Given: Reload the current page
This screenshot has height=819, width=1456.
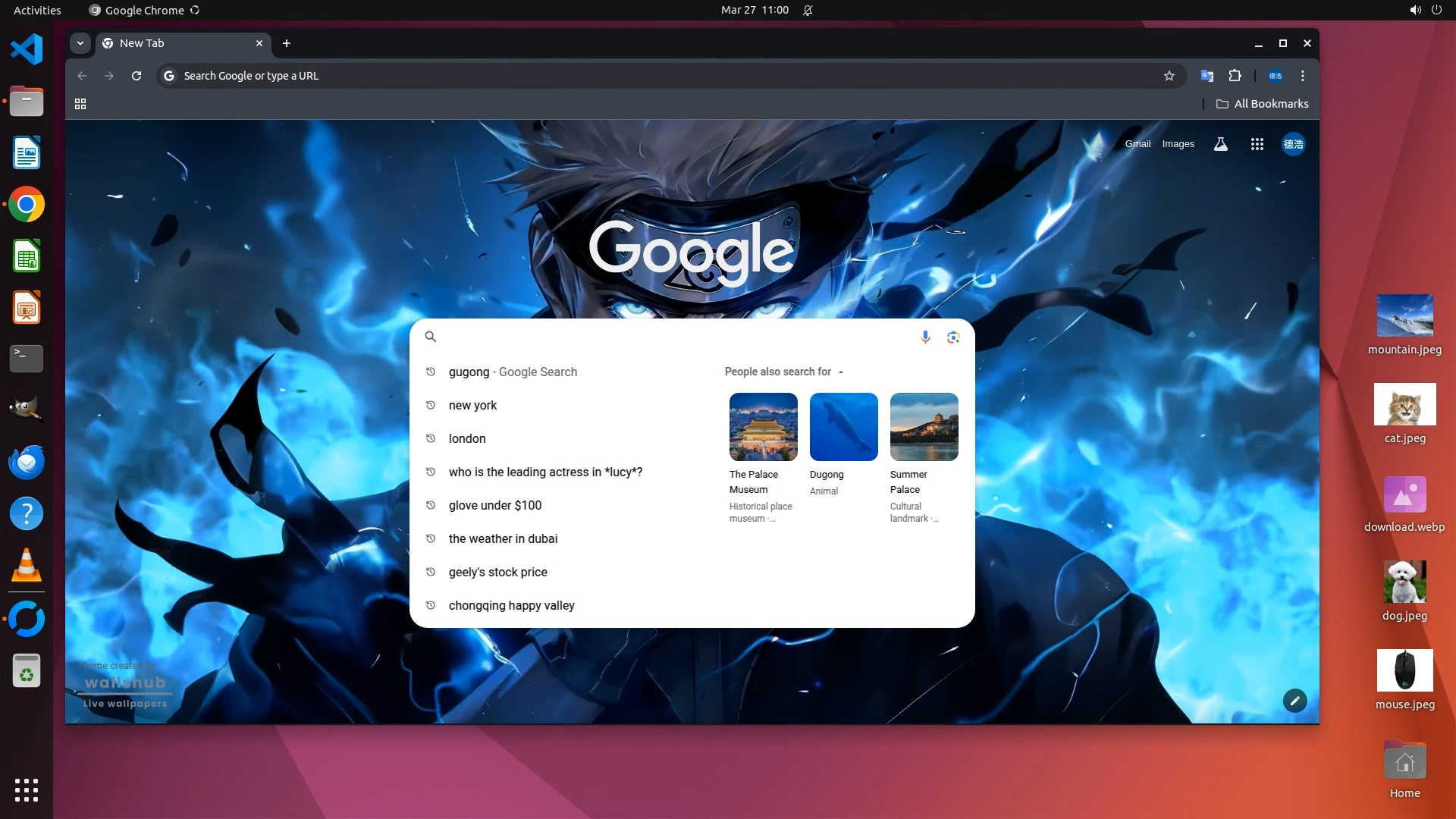Looking at the screenshot, I should [x=136, y=76].
